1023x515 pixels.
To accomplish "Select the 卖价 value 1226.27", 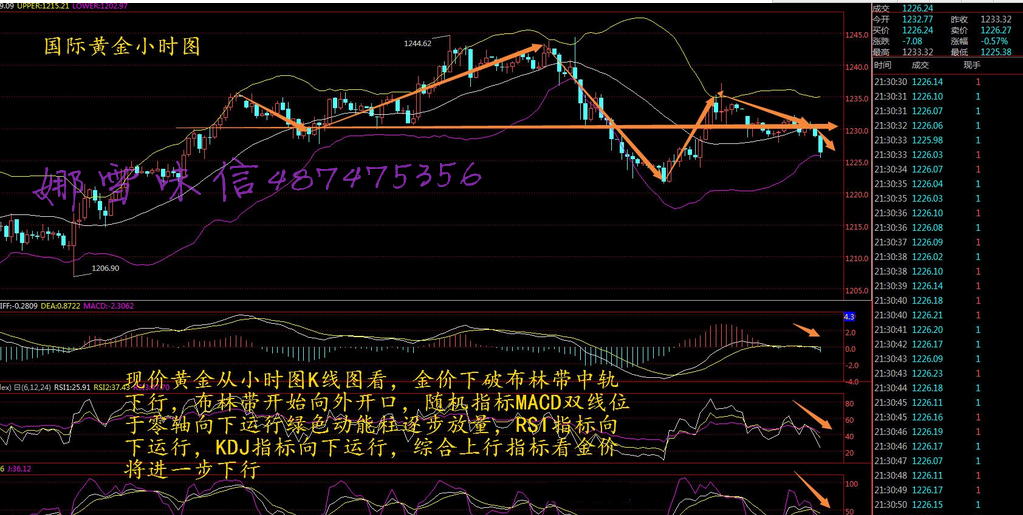I will pos(994,29).
